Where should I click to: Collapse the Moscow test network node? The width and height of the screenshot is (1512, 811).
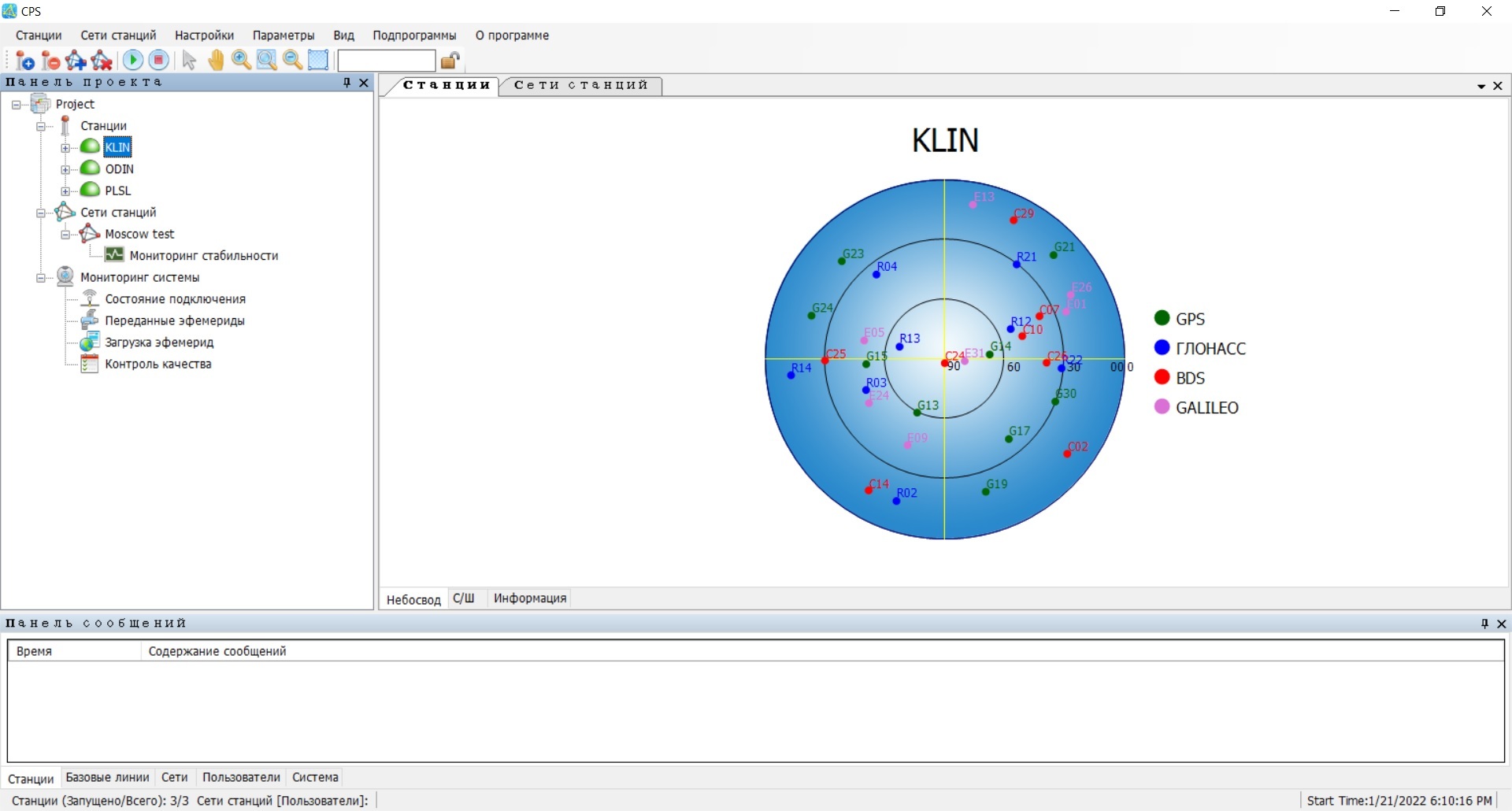tap(65, 235)
